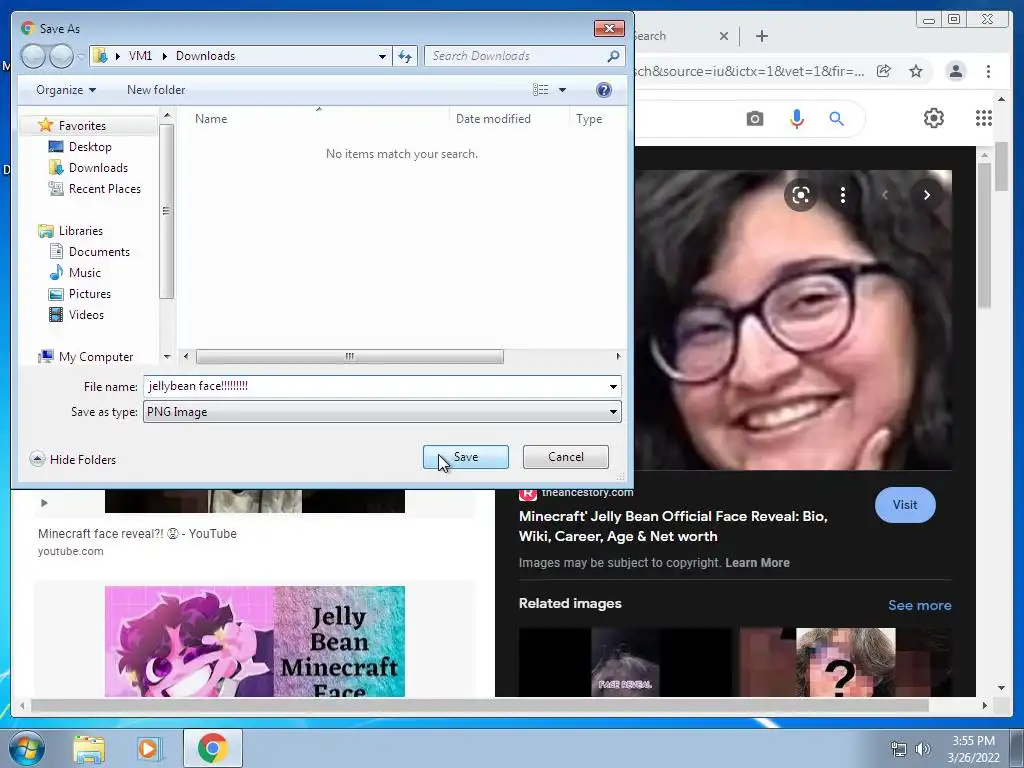Image resolution: width=1024 pixels, height=768 pixels.
Task: Open the Chrome profile avatar
Action: click(x=955, y=71)
